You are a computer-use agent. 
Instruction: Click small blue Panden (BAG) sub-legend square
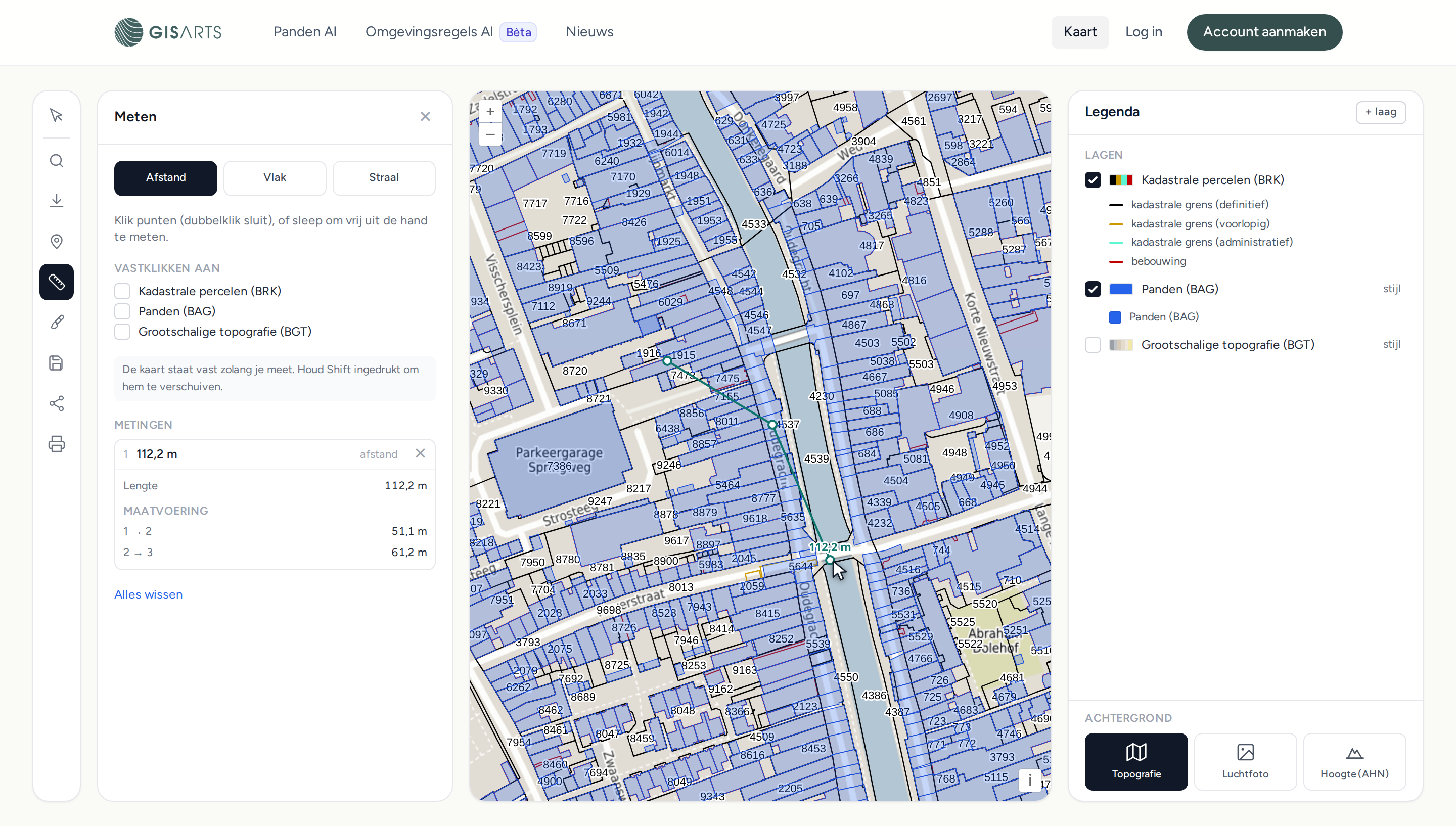(1115, 317)
